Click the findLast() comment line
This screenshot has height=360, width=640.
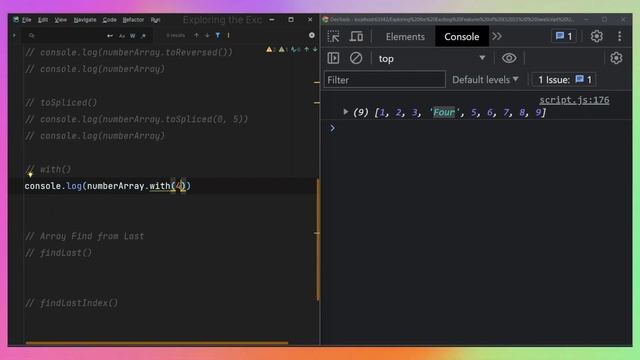click(x=59, y=253)
